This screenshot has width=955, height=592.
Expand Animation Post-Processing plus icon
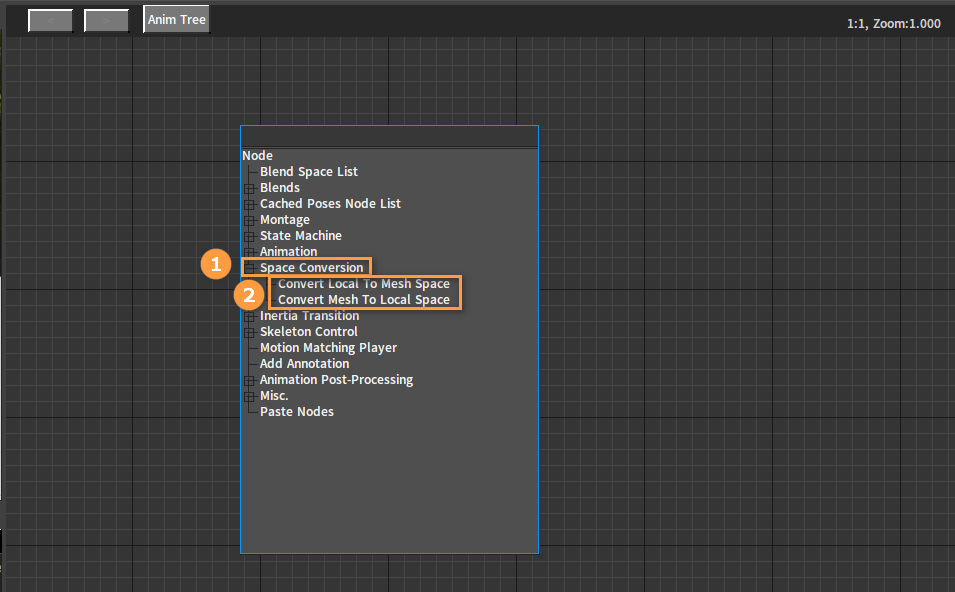tap(249, 380)
